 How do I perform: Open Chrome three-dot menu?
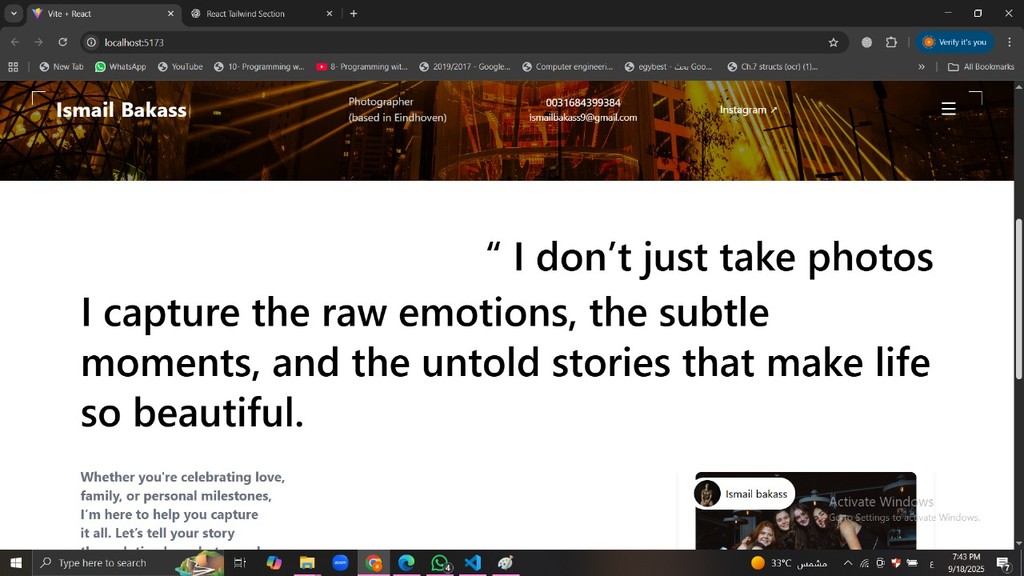pos(1009,42)
